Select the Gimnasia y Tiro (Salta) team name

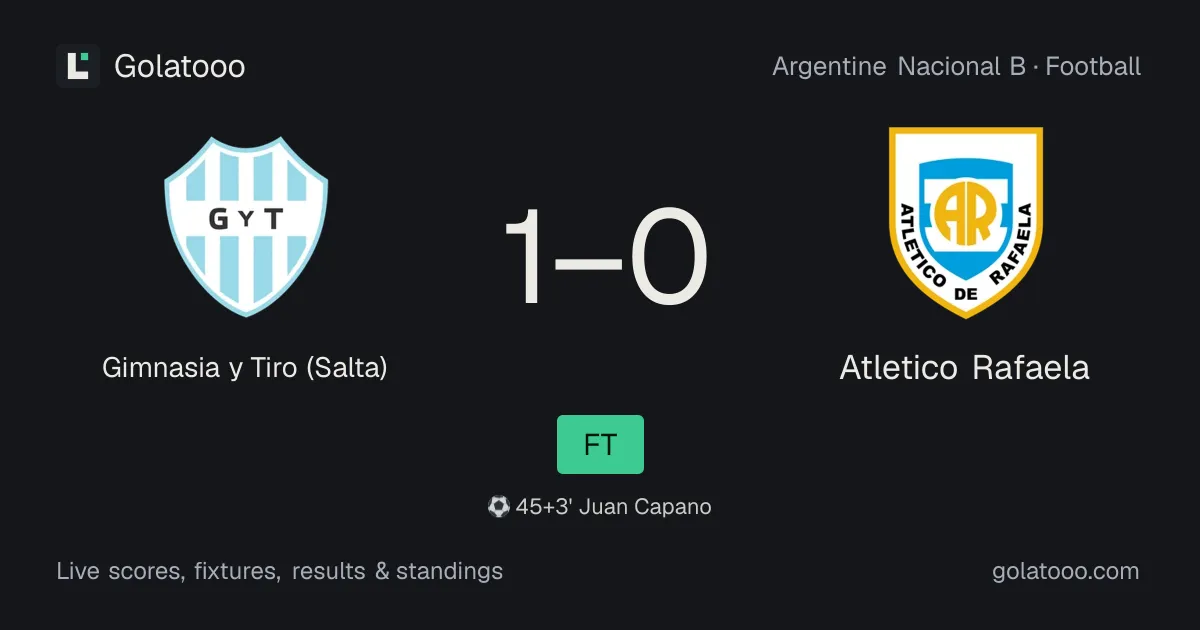coord(245,368)
